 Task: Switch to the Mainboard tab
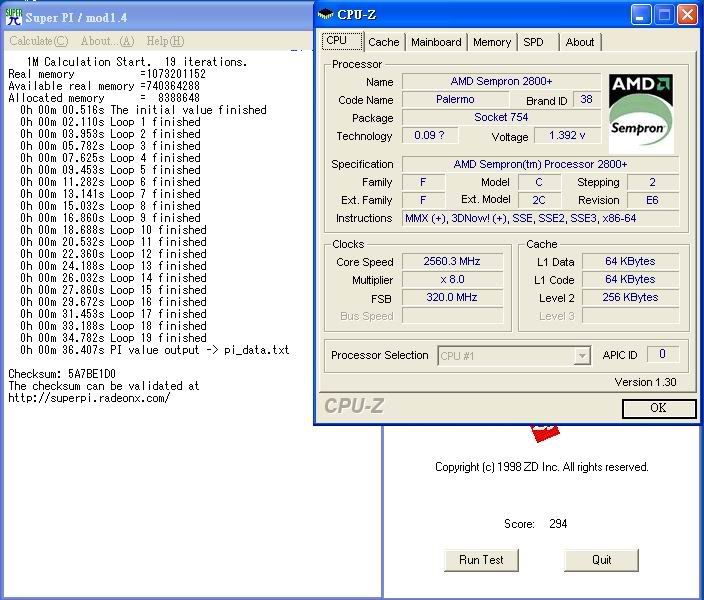(x=436, y=42)
